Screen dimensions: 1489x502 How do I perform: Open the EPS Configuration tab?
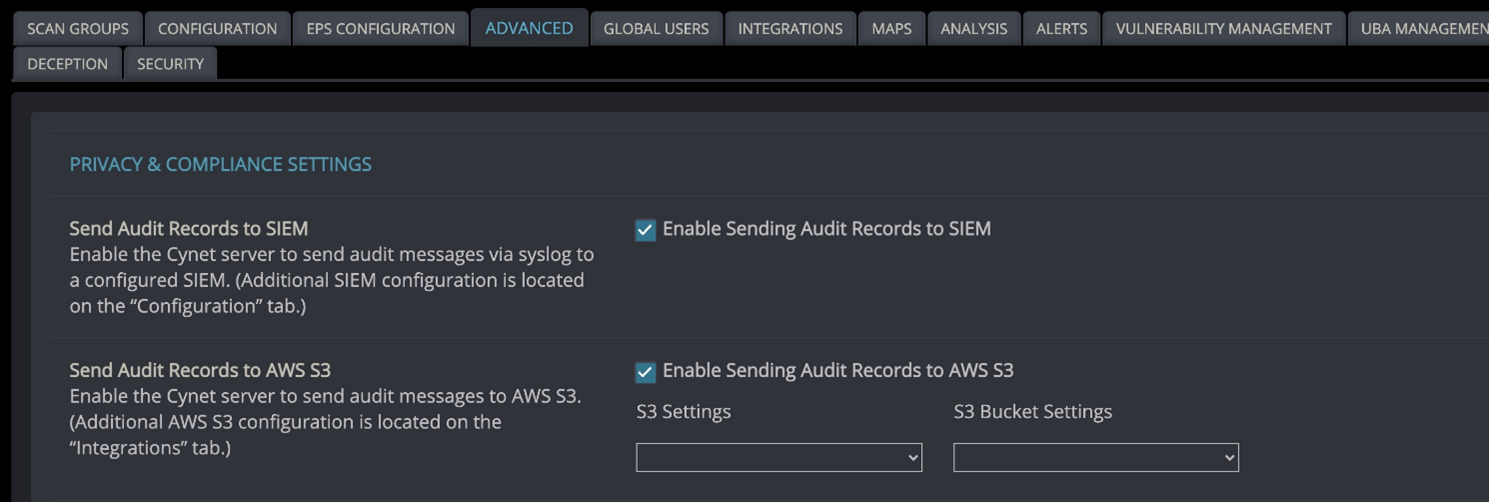pyautogui.click(x=380, y=28)
